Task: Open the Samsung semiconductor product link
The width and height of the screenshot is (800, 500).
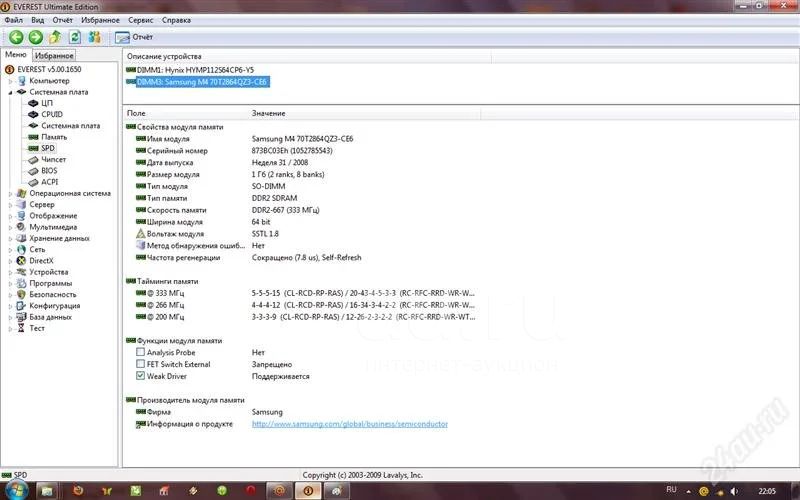Action: pyautogui.click(x=349, y=424)
